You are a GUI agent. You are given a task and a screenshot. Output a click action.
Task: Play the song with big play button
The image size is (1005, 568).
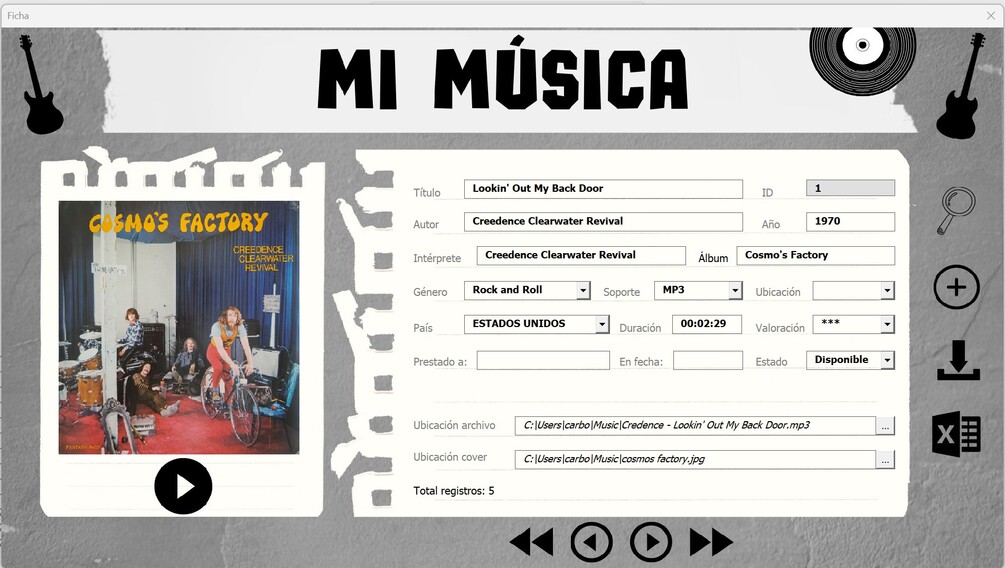(x=183, y=486)
